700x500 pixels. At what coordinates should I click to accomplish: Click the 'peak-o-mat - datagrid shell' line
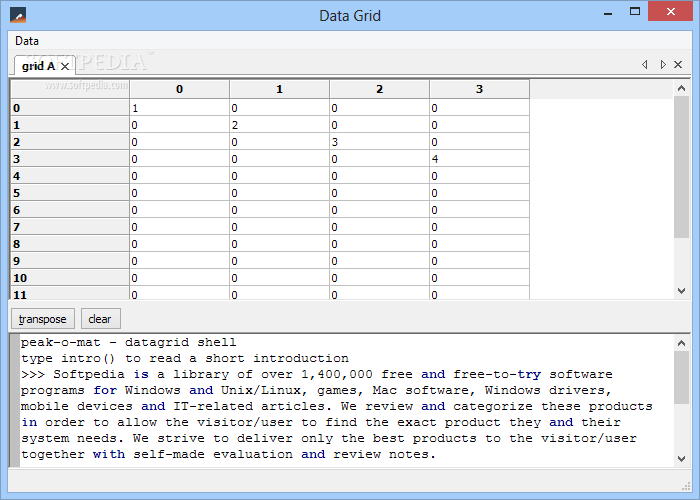pyautogui.click(x=129, y=342)
